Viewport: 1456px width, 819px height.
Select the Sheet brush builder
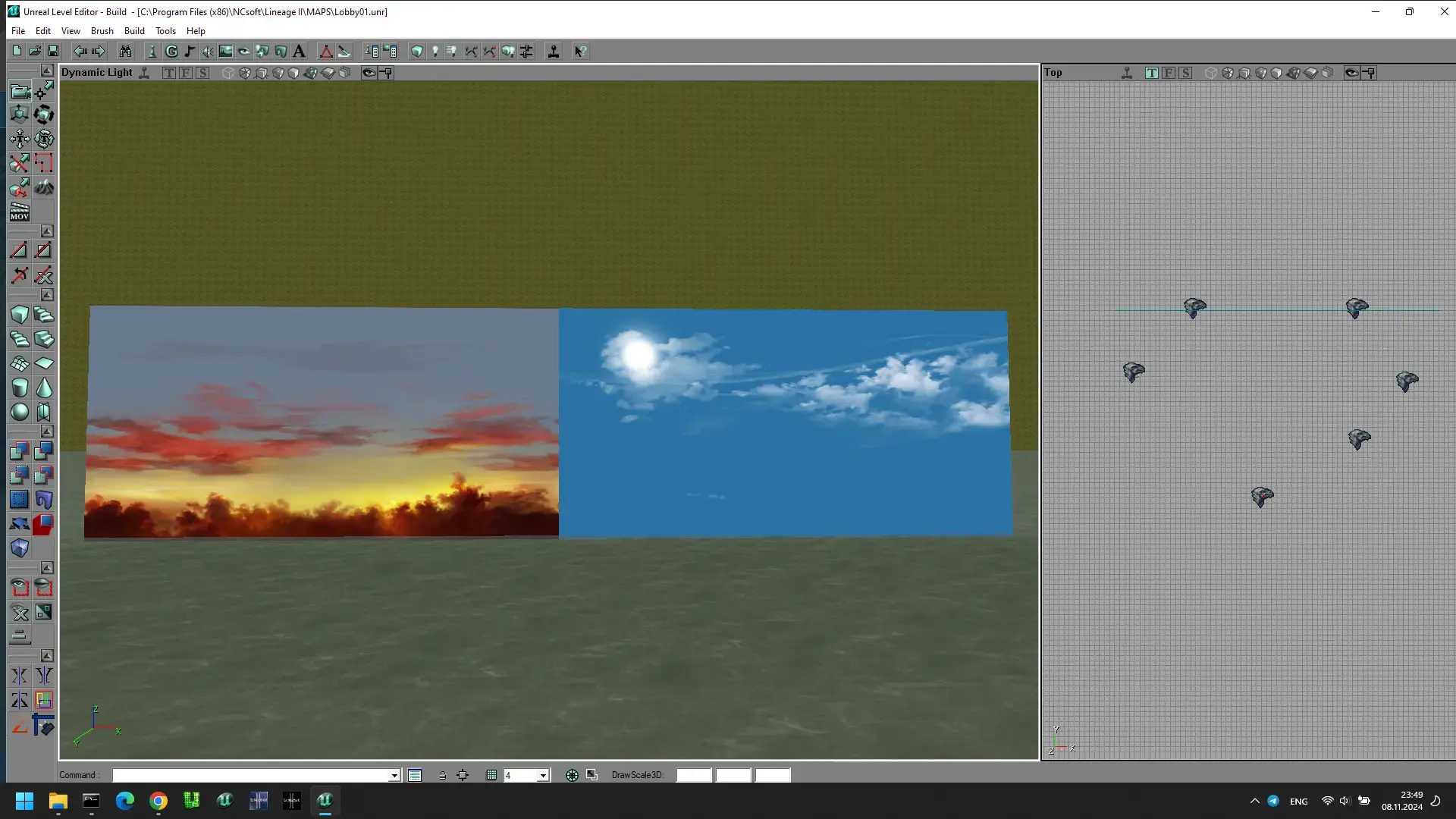[44, 363]
